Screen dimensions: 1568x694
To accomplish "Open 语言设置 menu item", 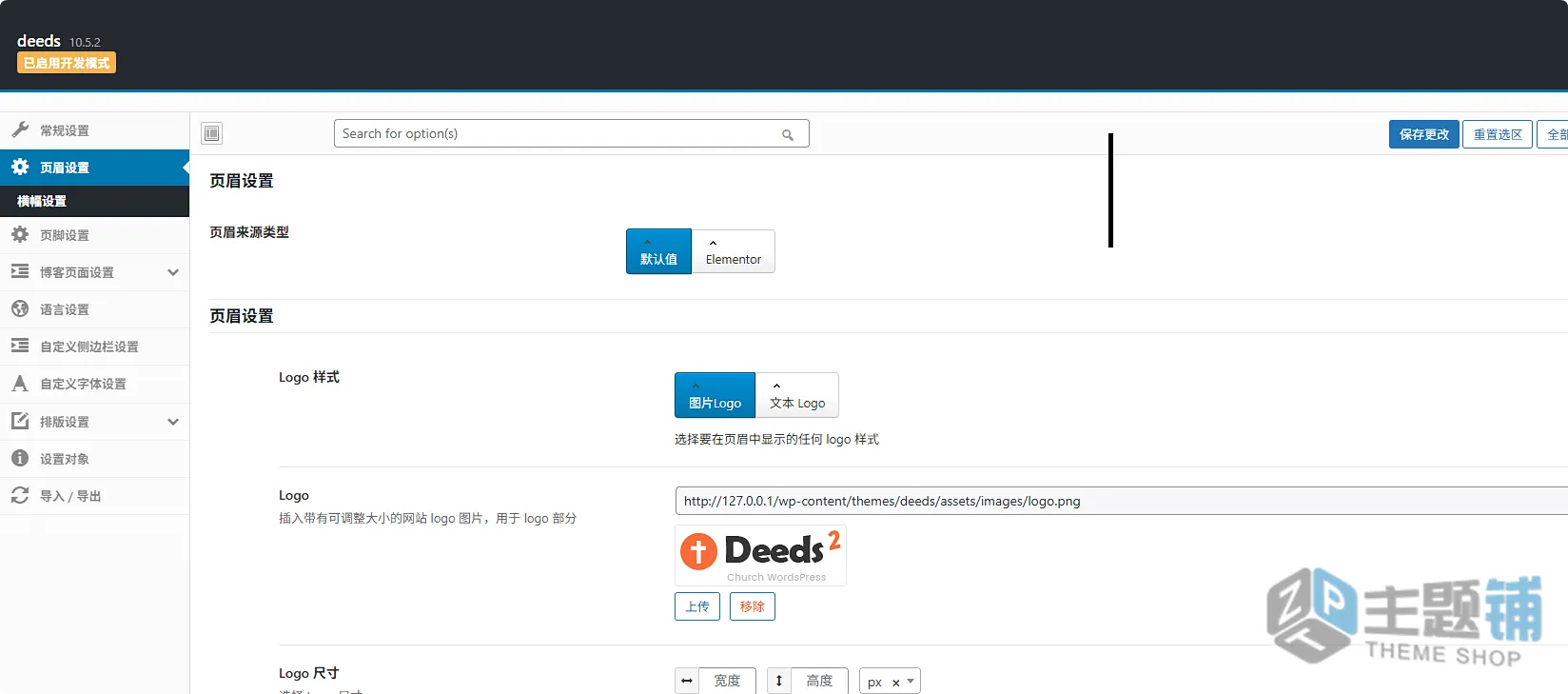I will pos(95,309).
